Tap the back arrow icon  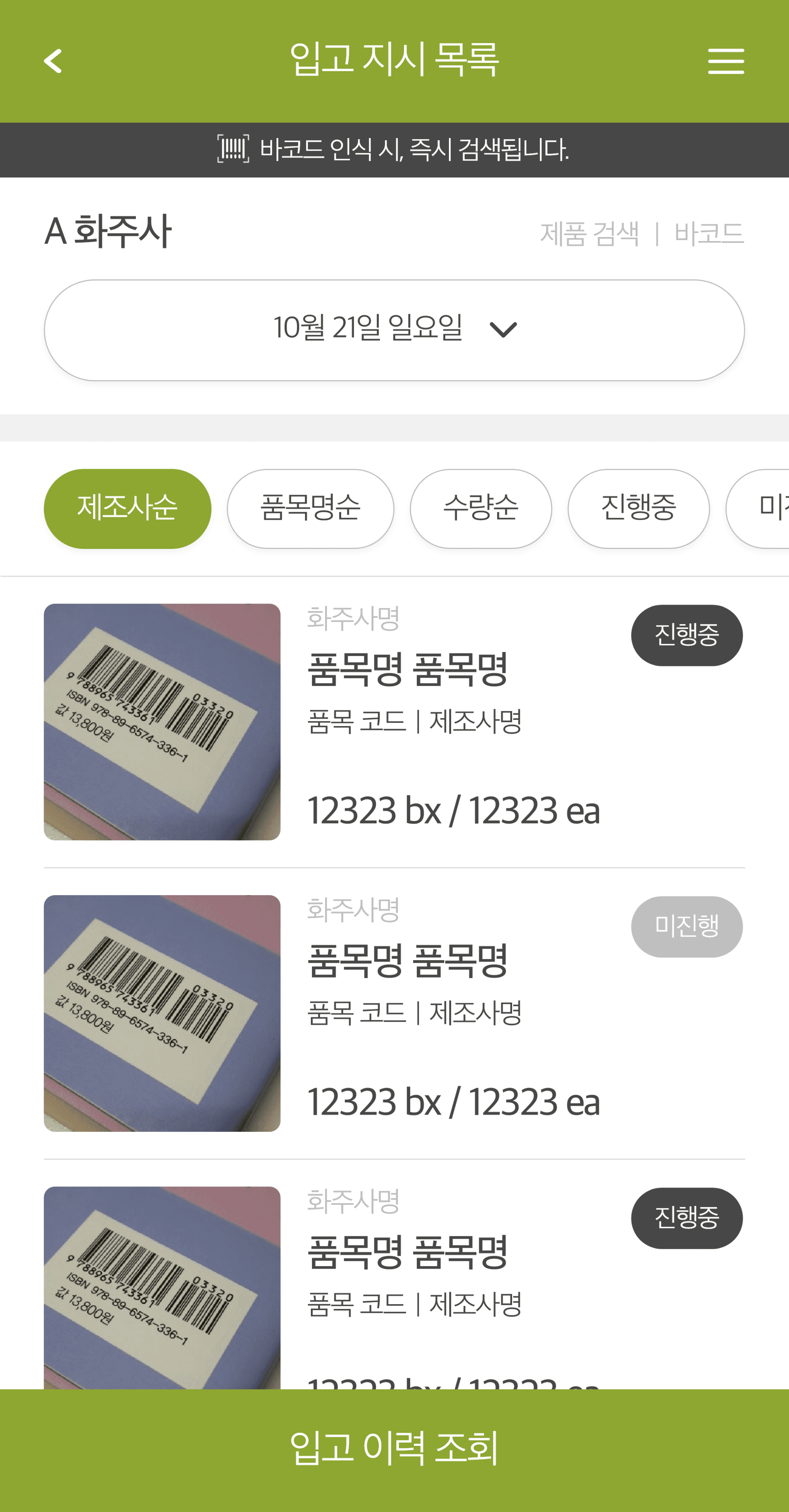[53, 61]
